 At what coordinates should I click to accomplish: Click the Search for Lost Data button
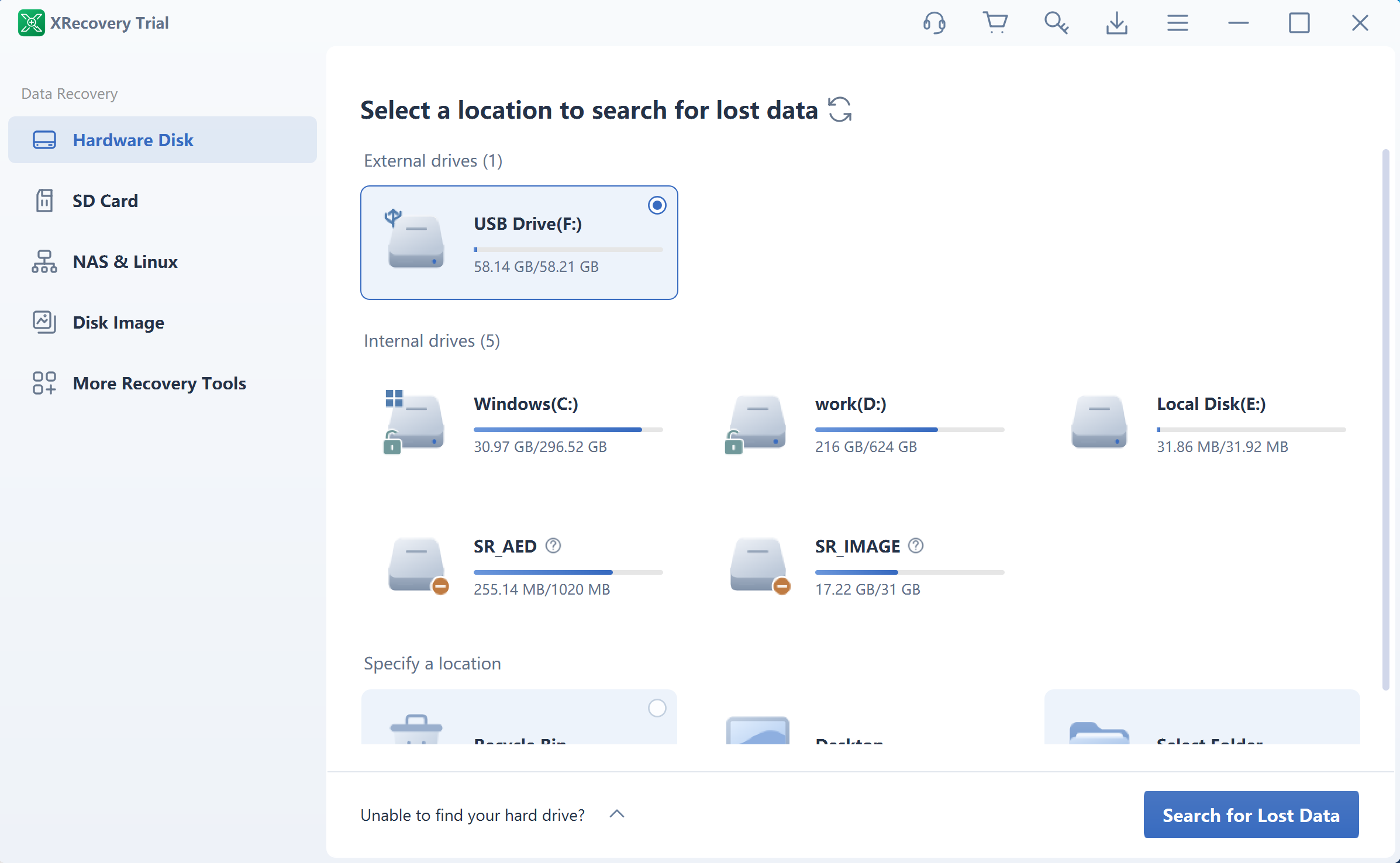(x=1251, y=814)
